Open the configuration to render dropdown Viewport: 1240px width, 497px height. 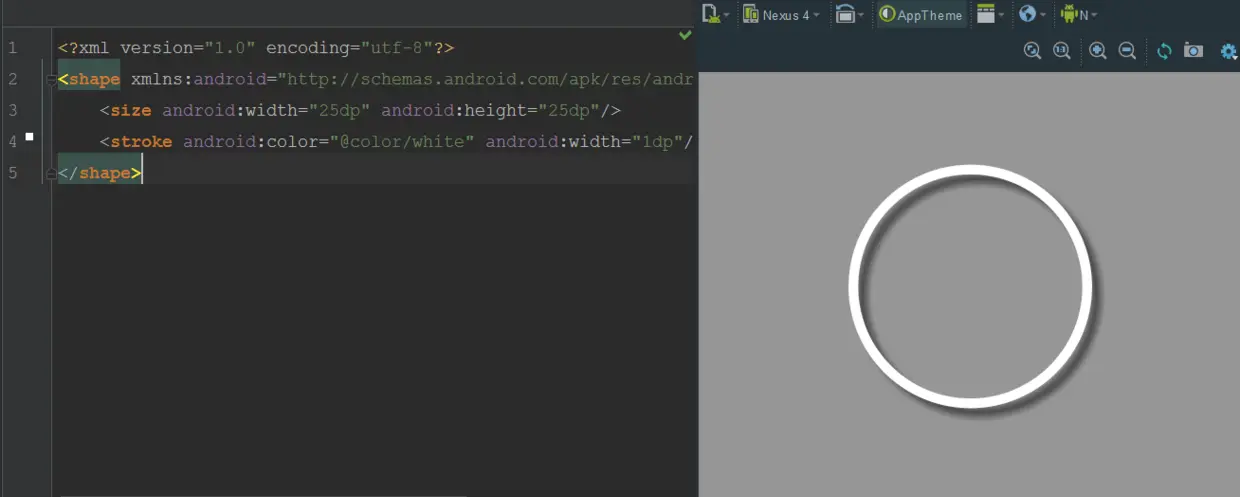715,14
